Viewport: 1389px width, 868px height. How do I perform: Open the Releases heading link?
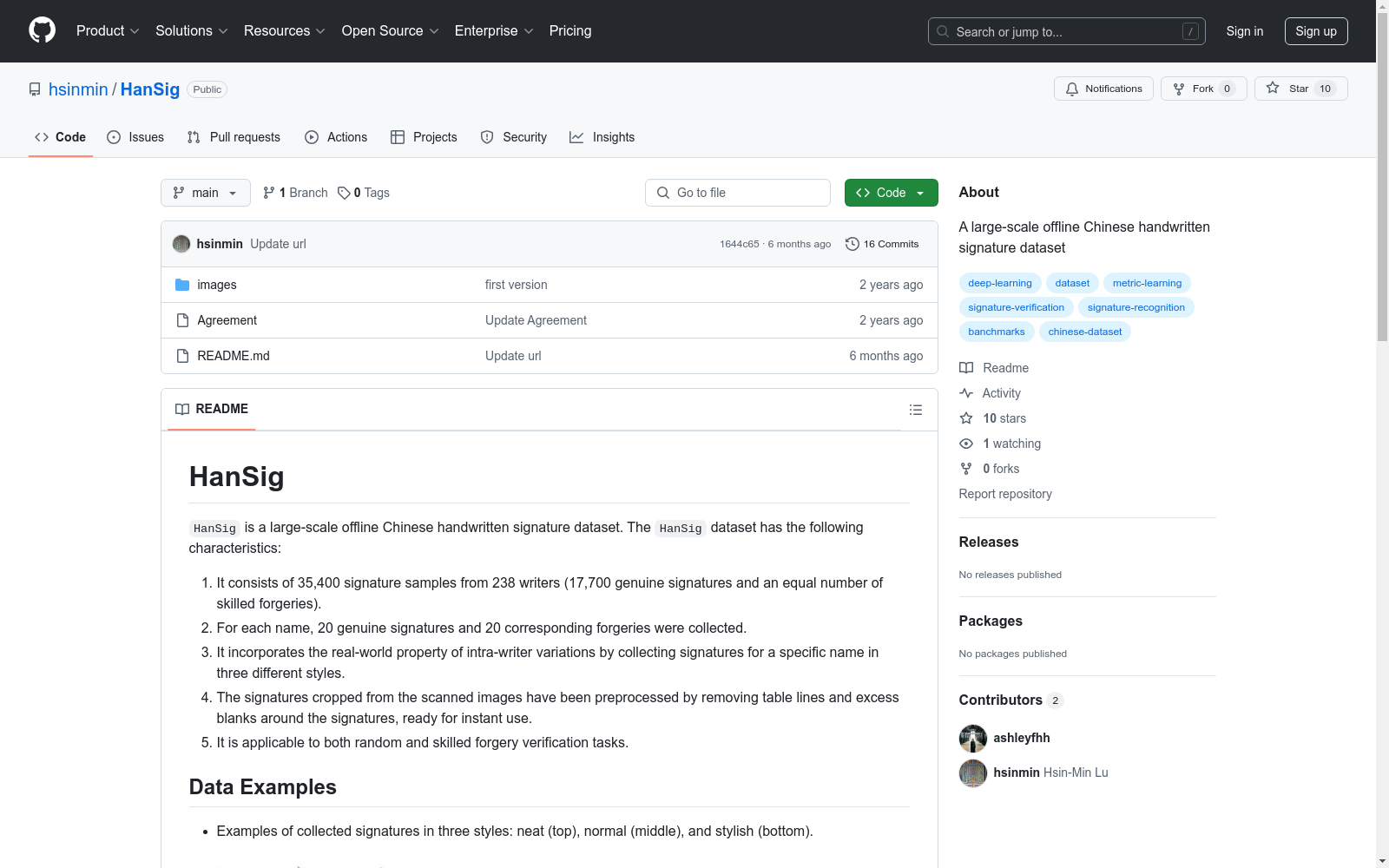coord(989,542)
